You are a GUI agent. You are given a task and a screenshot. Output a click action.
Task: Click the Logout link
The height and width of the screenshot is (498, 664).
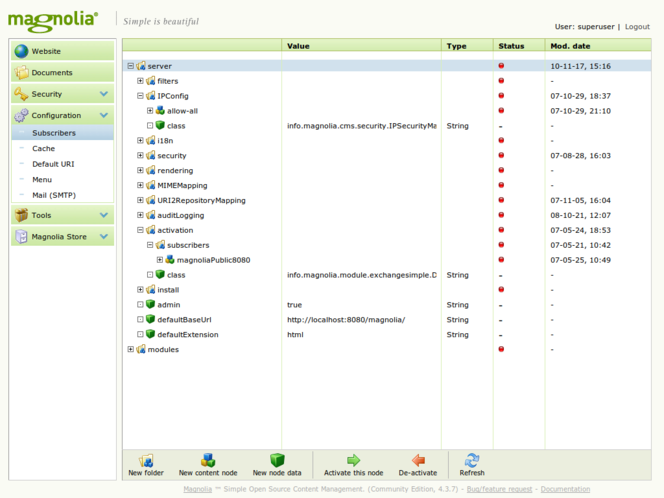click(x=637, y=27)
